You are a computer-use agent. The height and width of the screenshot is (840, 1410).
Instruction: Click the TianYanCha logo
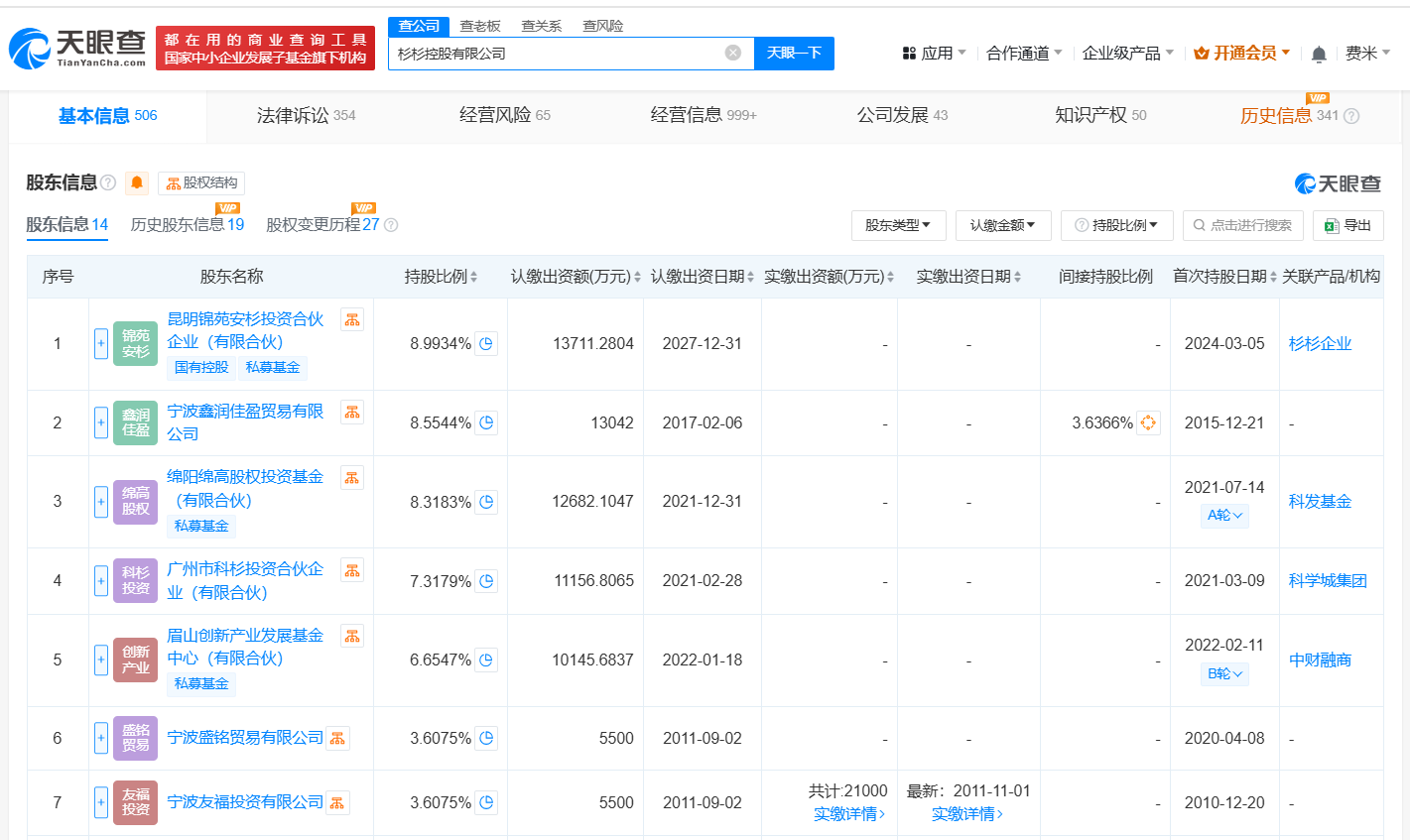click(77, 48)
